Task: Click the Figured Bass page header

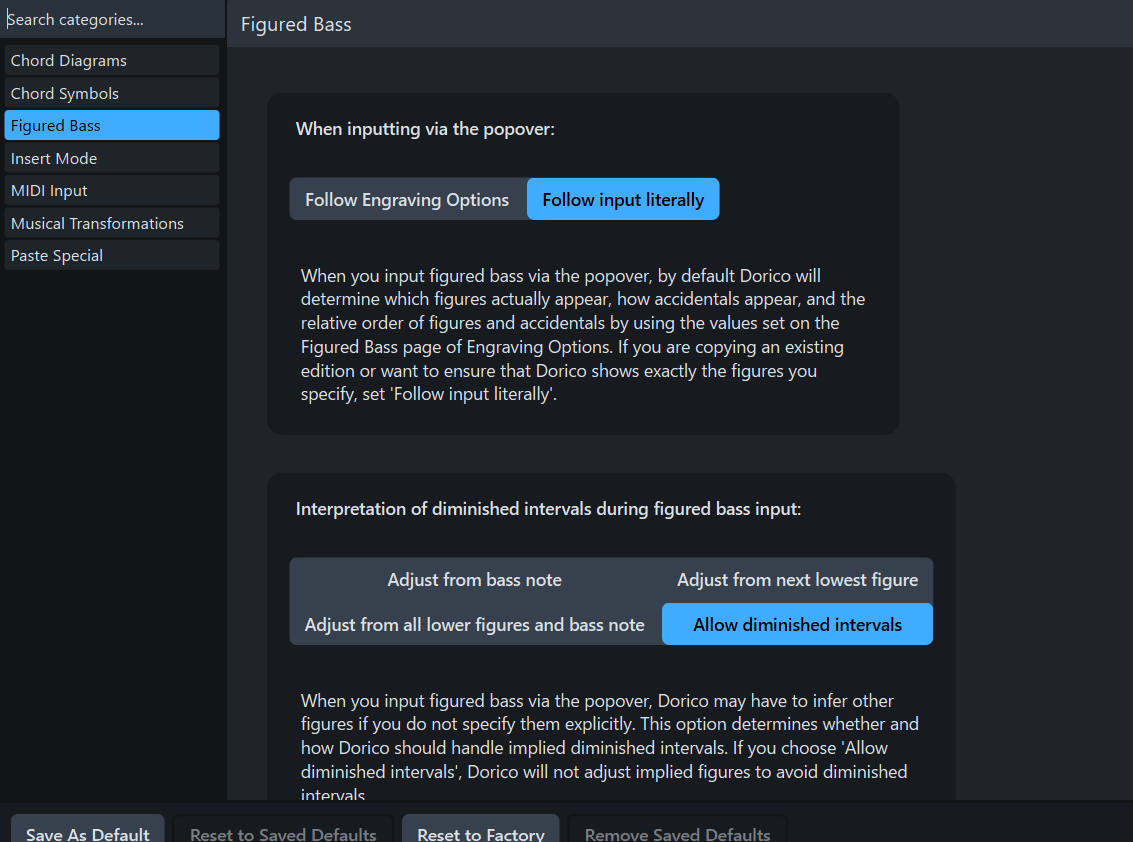Action: pos(296,24)
